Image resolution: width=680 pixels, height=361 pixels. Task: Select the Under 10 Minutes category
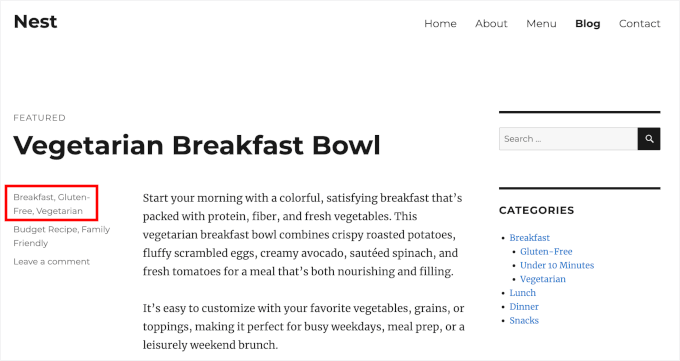pyautogui.click(x=557, y=265)
